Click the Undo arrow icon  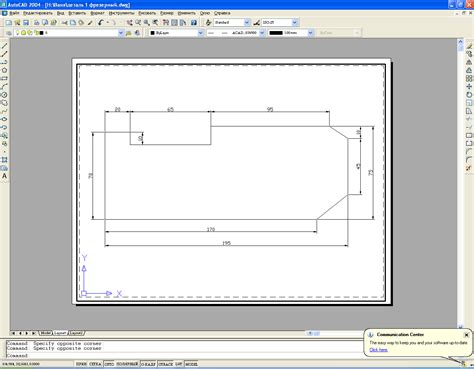101,23
